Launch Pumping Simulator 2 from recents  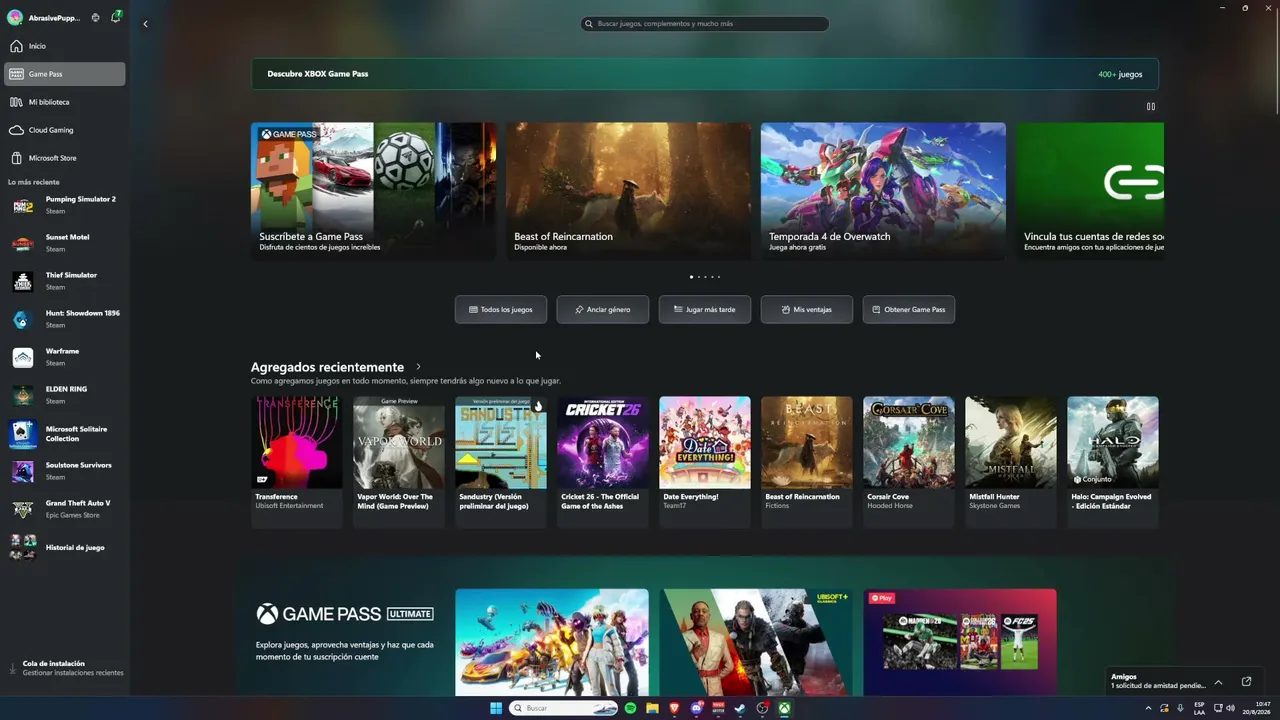[65, 205]
